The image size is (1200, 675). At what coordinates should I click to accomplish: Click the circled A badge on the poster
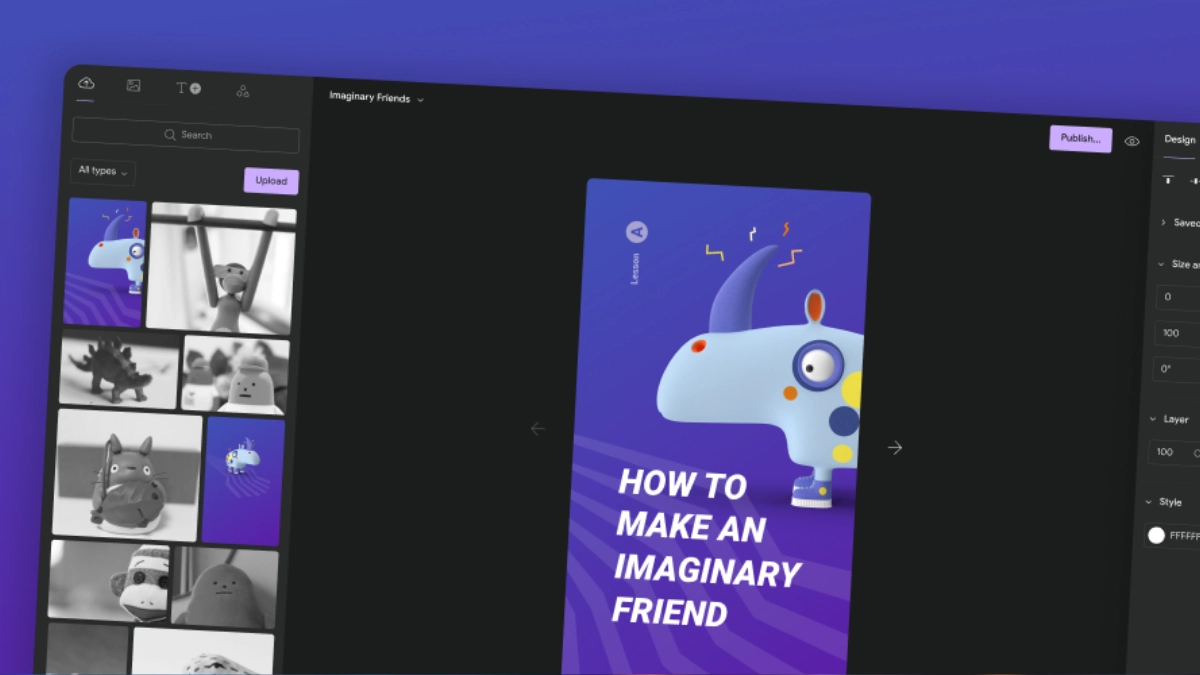[637, 233]
